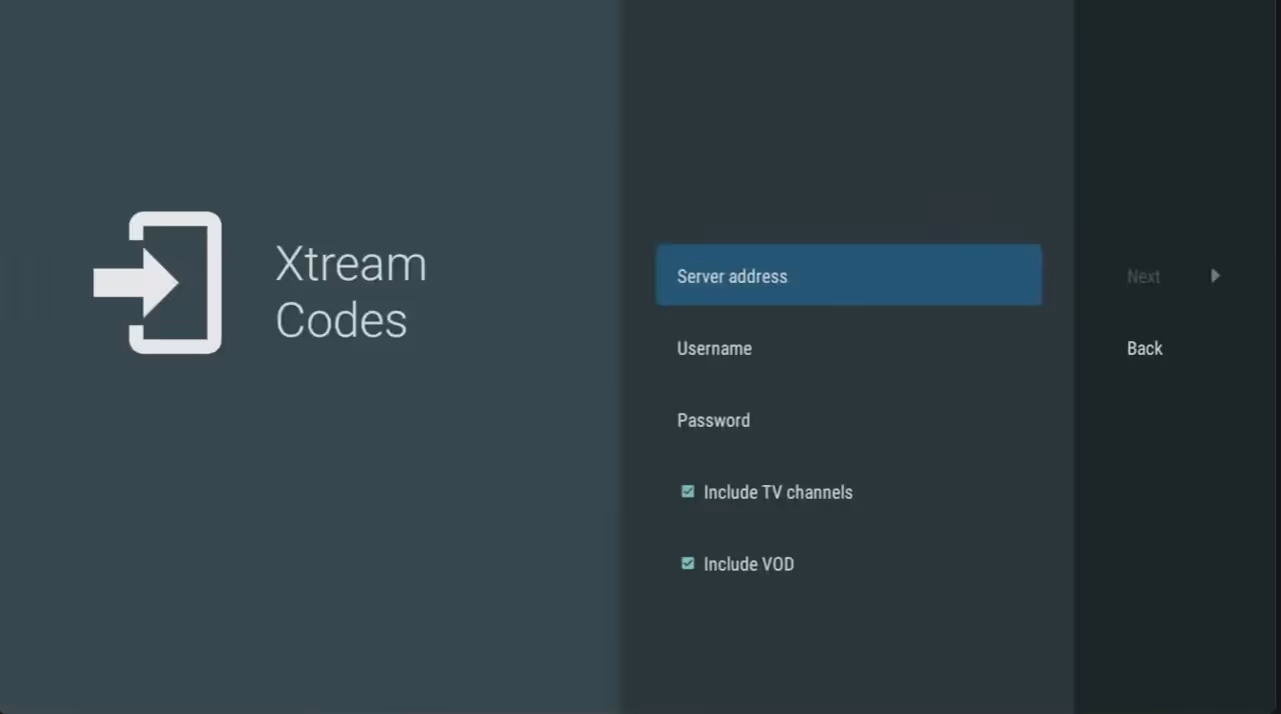Click the checkmark inside Include TV channels checkbox

[x=687, y=491]
